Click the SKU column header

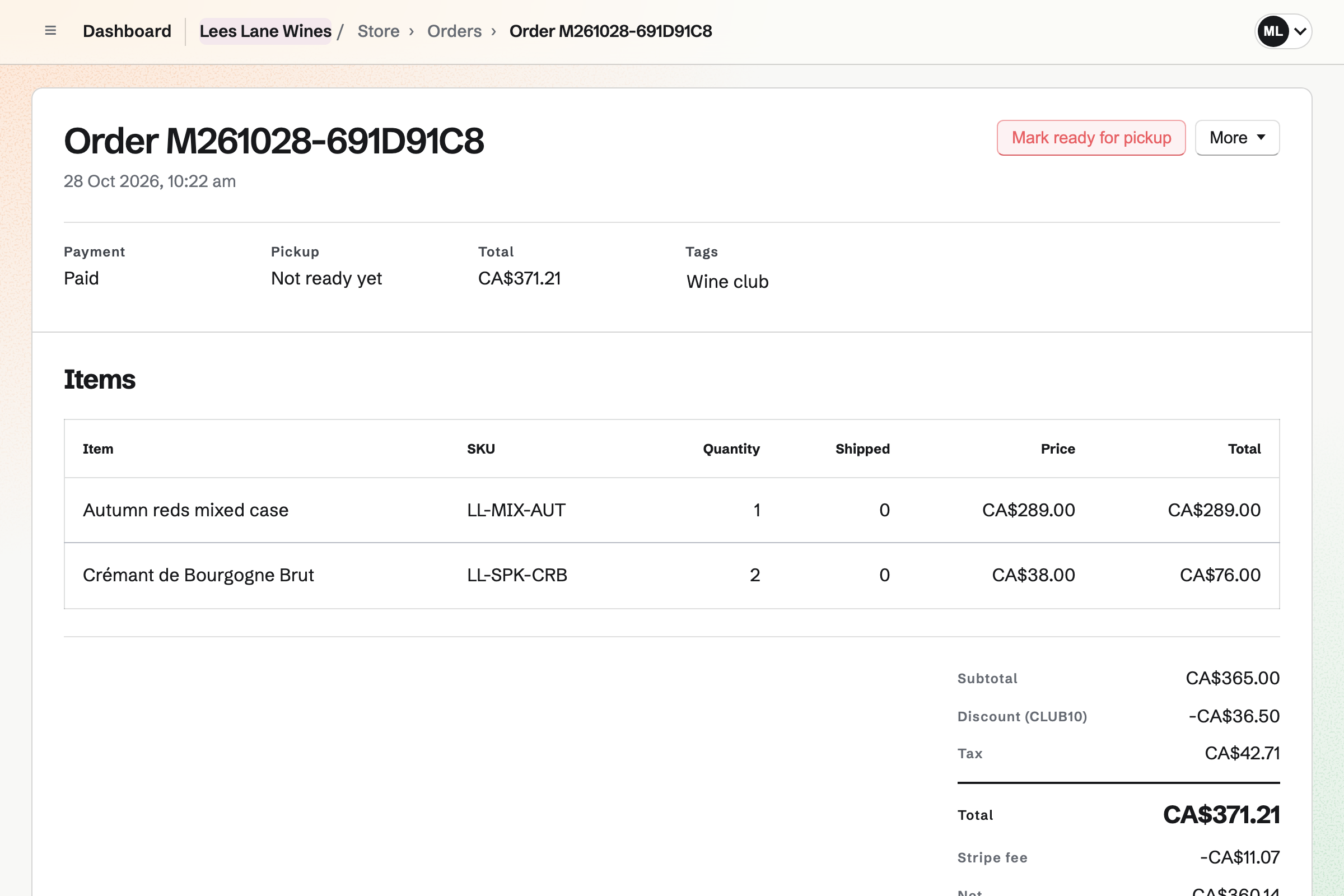481,449
